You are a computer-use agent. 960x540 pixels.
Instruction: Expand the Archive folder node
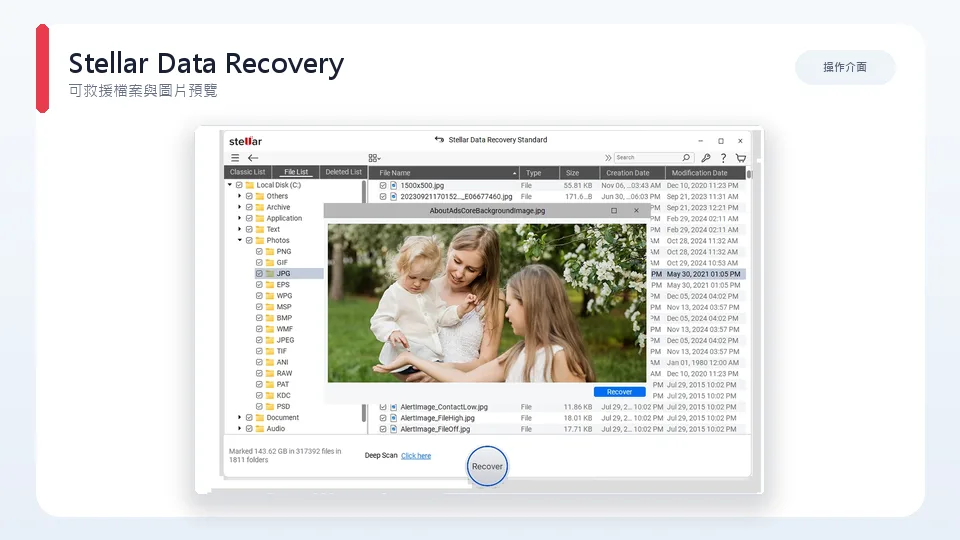240,207
